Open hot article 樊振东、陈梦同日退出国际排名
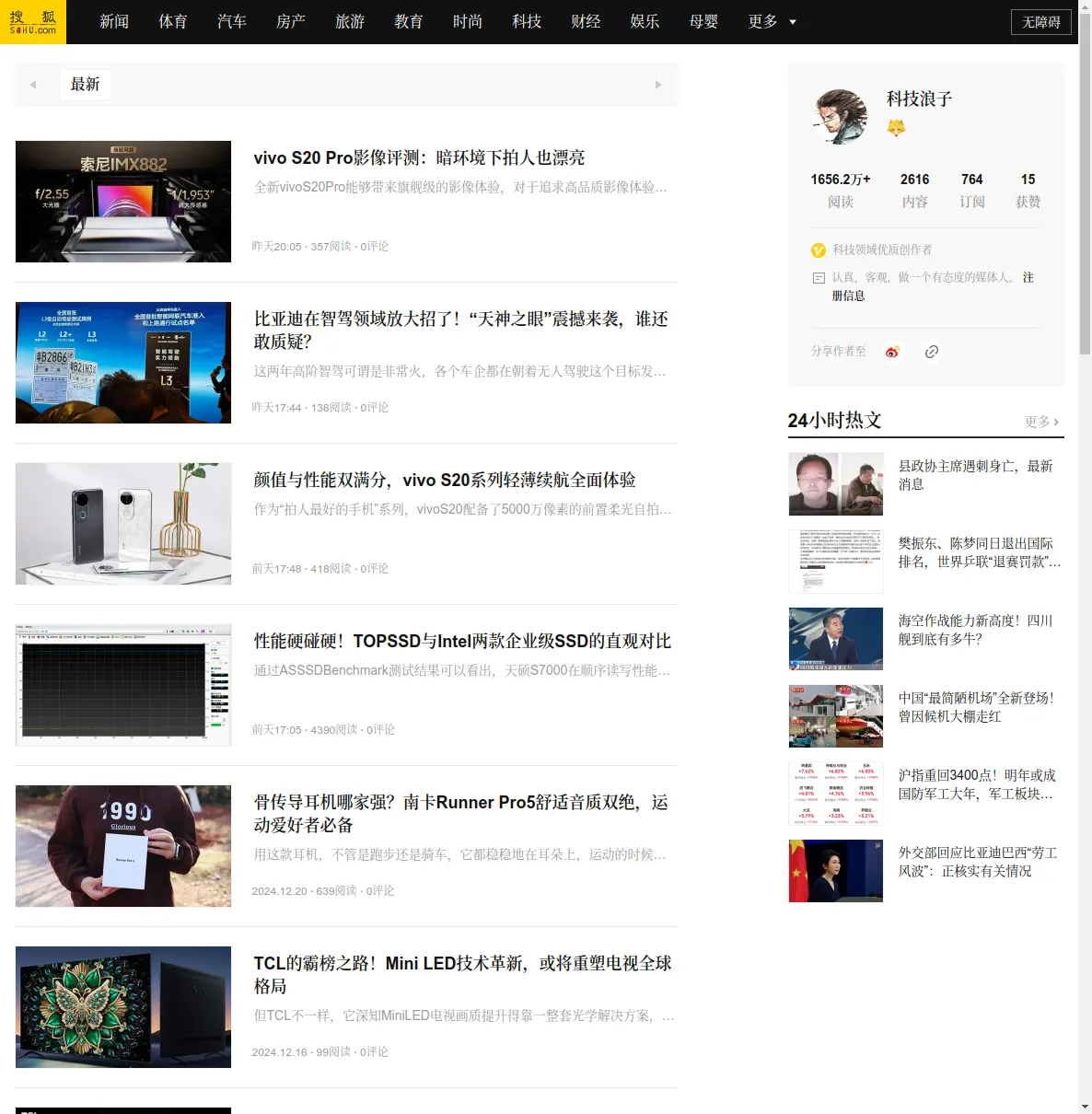 click(980, 552)
